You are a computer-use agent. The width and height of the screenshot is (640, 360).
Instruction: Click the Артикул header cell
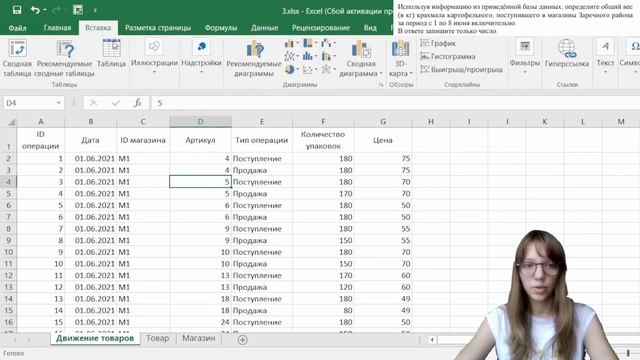[x=200, y=140]
